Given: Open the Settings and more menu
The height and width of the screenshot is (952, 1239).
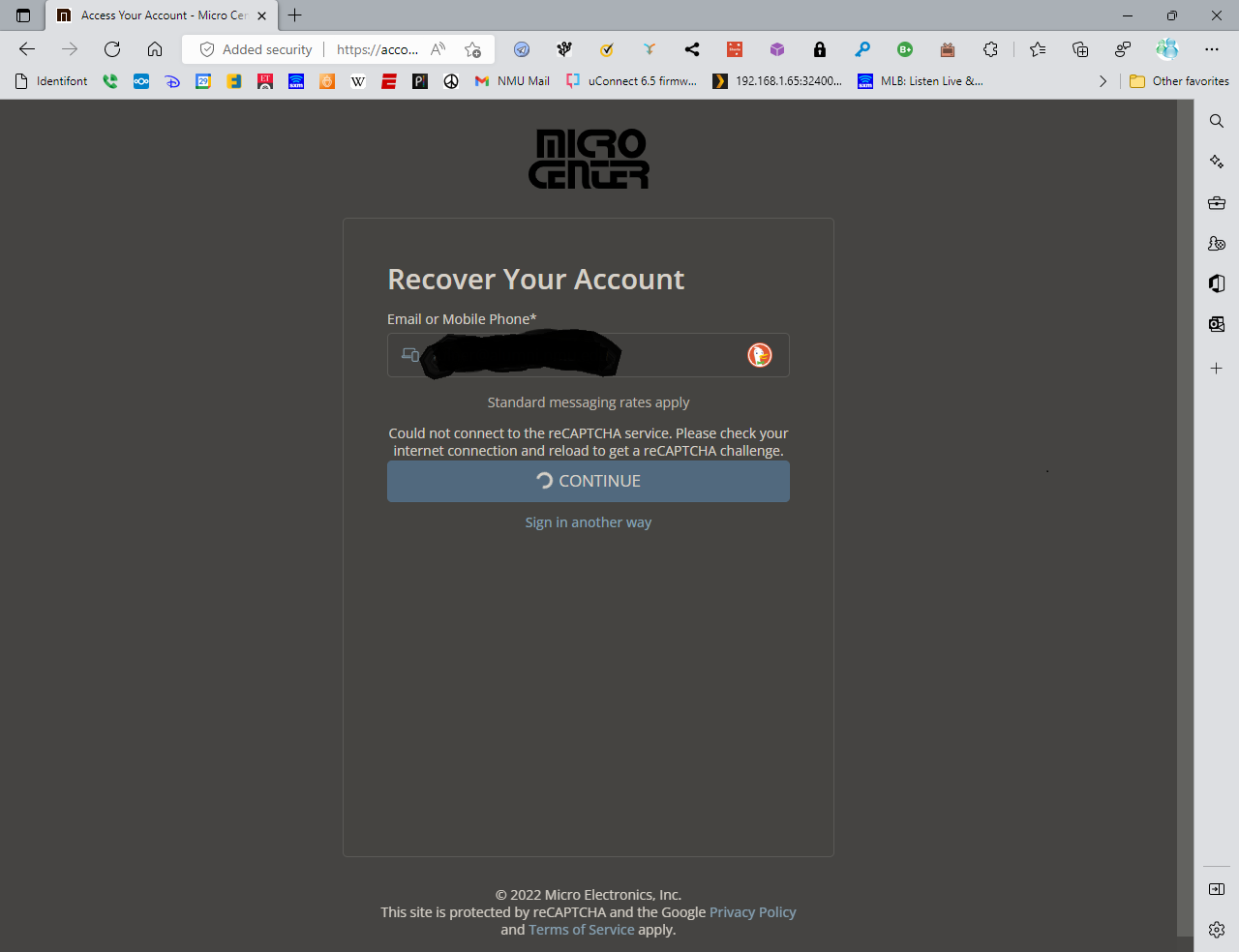Looking at the screenshot, I should click(1212, 49).
